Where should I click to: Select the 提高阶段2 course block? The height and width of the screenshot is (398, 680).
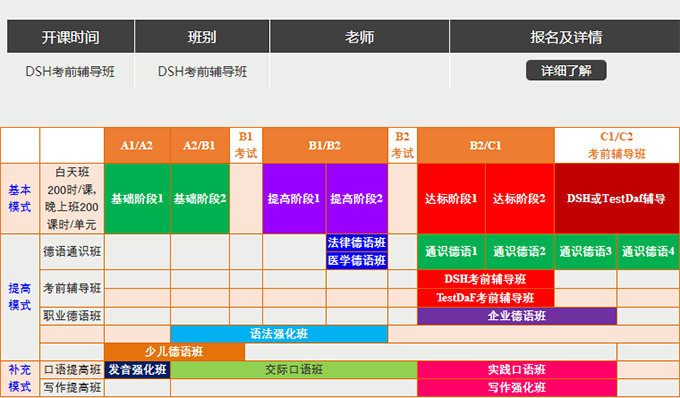356,199
